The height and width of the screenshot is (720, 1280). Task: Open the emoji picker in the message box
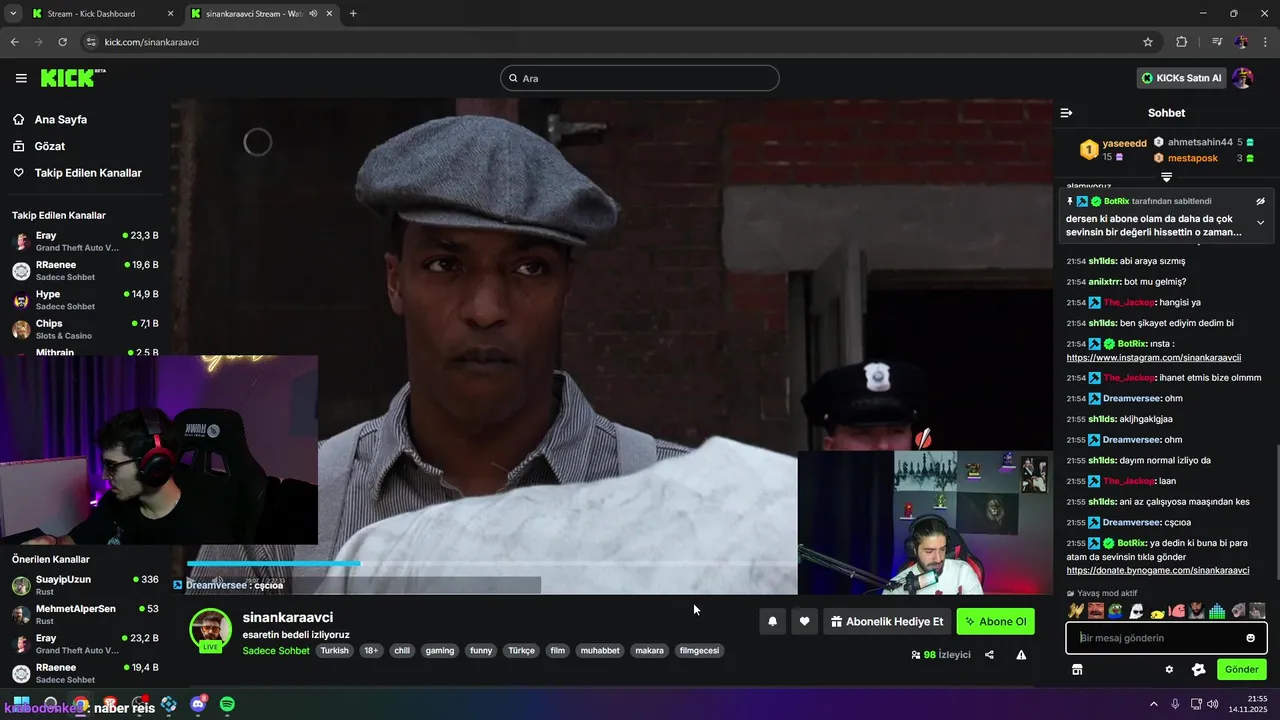1250,638
